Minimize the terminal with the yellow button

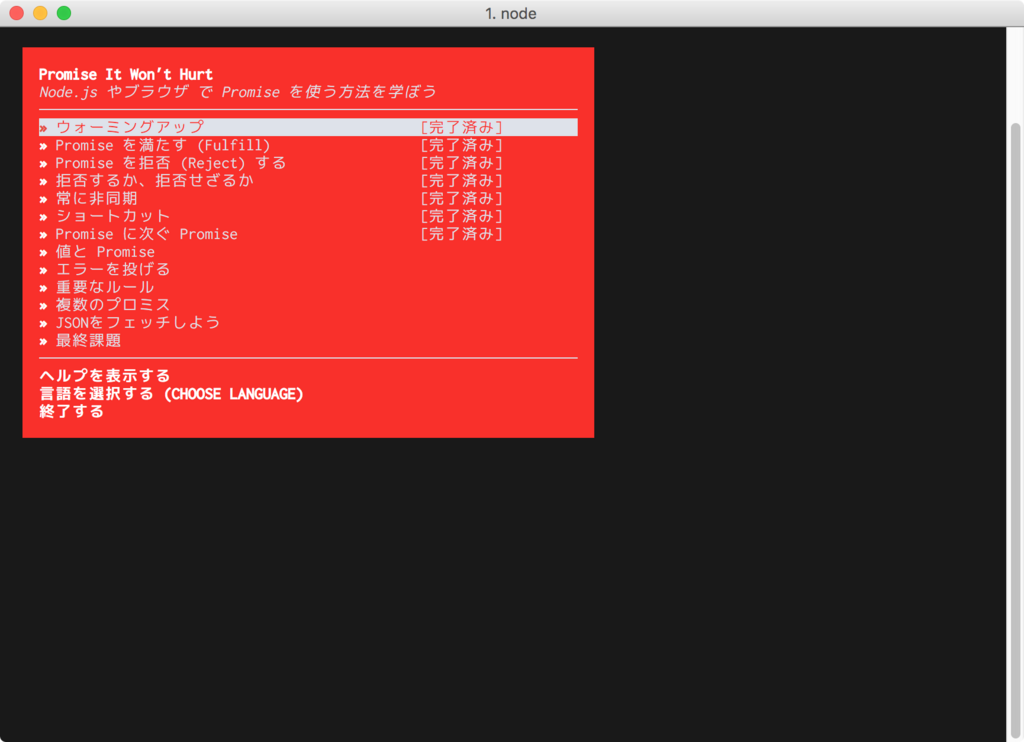pos(40,13)
